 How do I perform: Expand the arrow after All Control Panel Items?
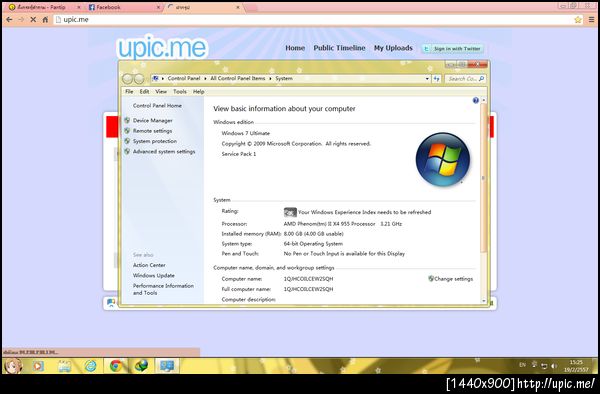[x=270, y=78]
